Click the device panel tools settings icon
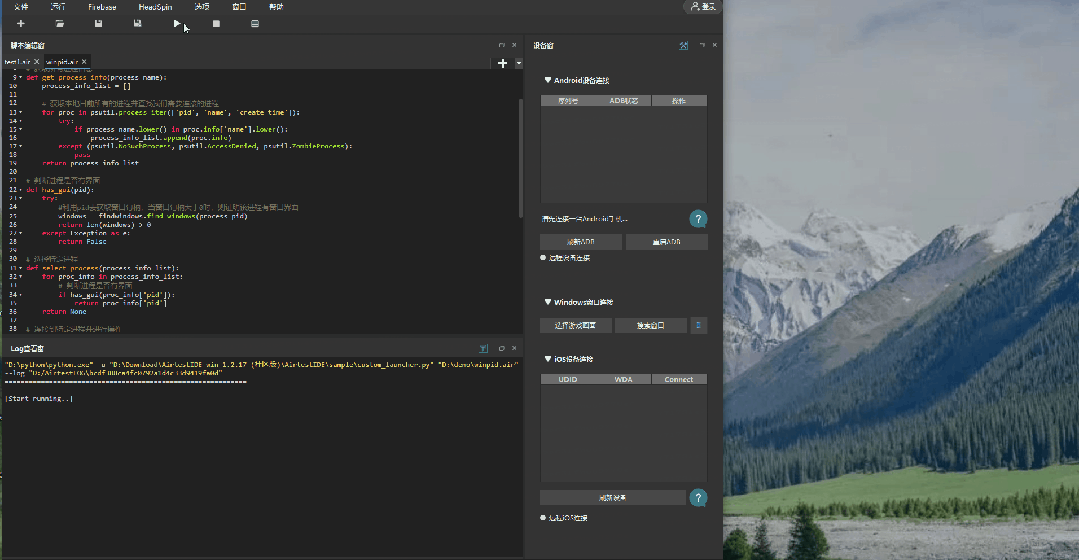1079x560 pixels. tap(683, 45)
